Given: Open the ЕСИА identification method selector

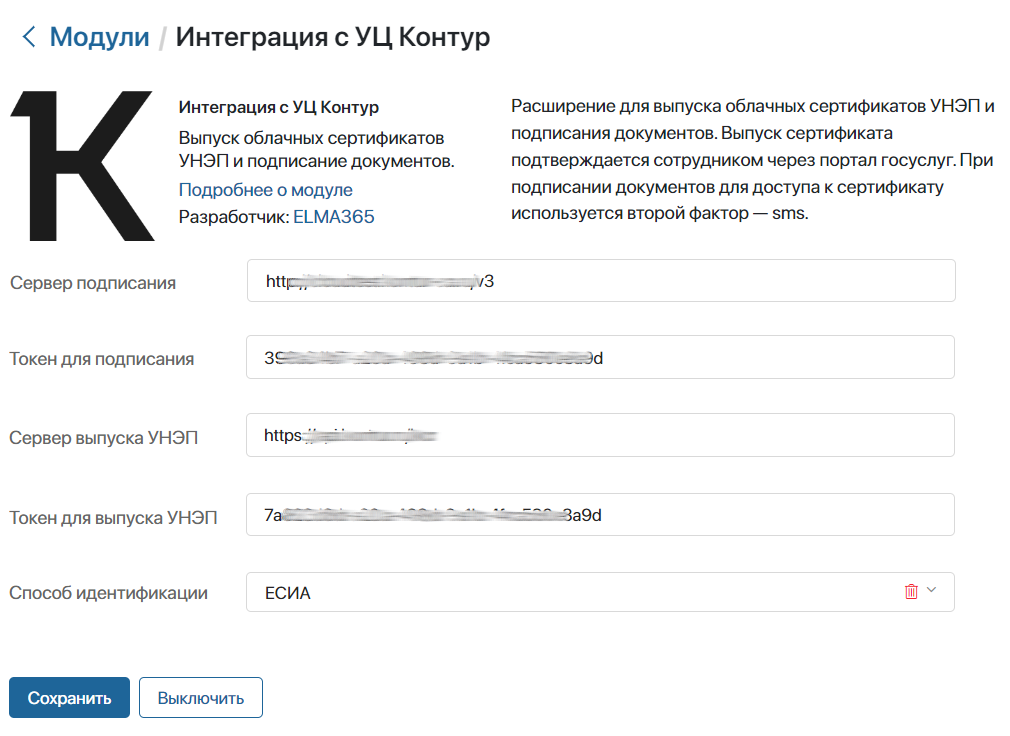Looking at the screenshot, I should coord(600,592).
